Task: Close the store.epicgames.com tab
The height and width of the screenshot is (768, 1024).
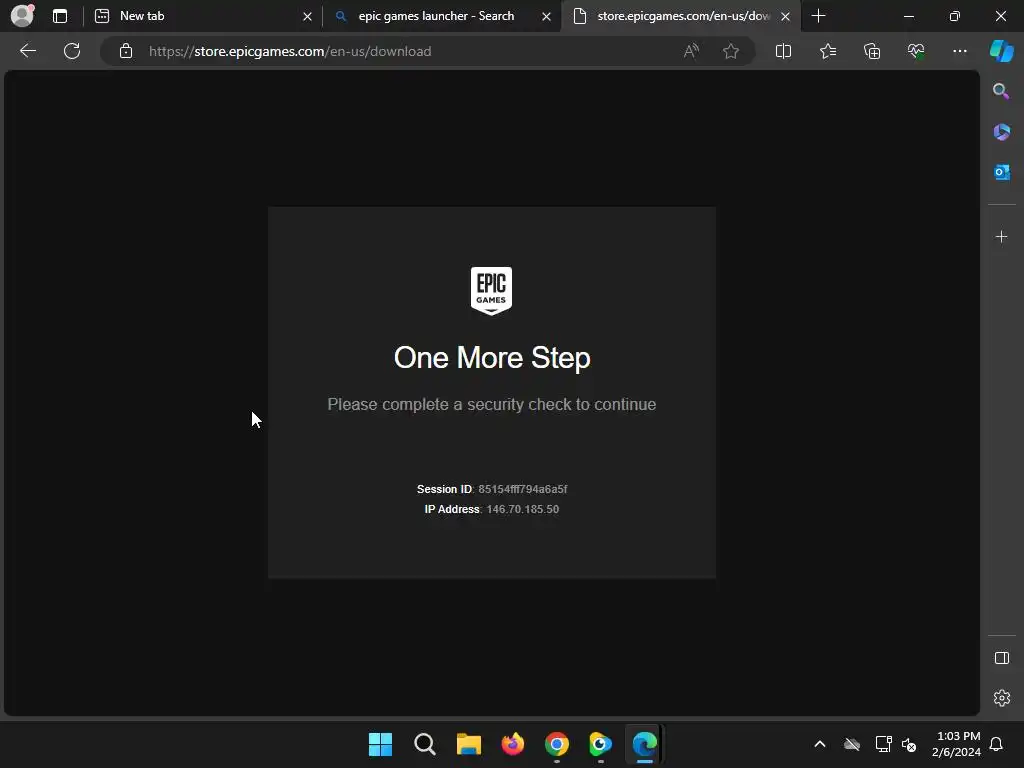Action: pos(786,16)
